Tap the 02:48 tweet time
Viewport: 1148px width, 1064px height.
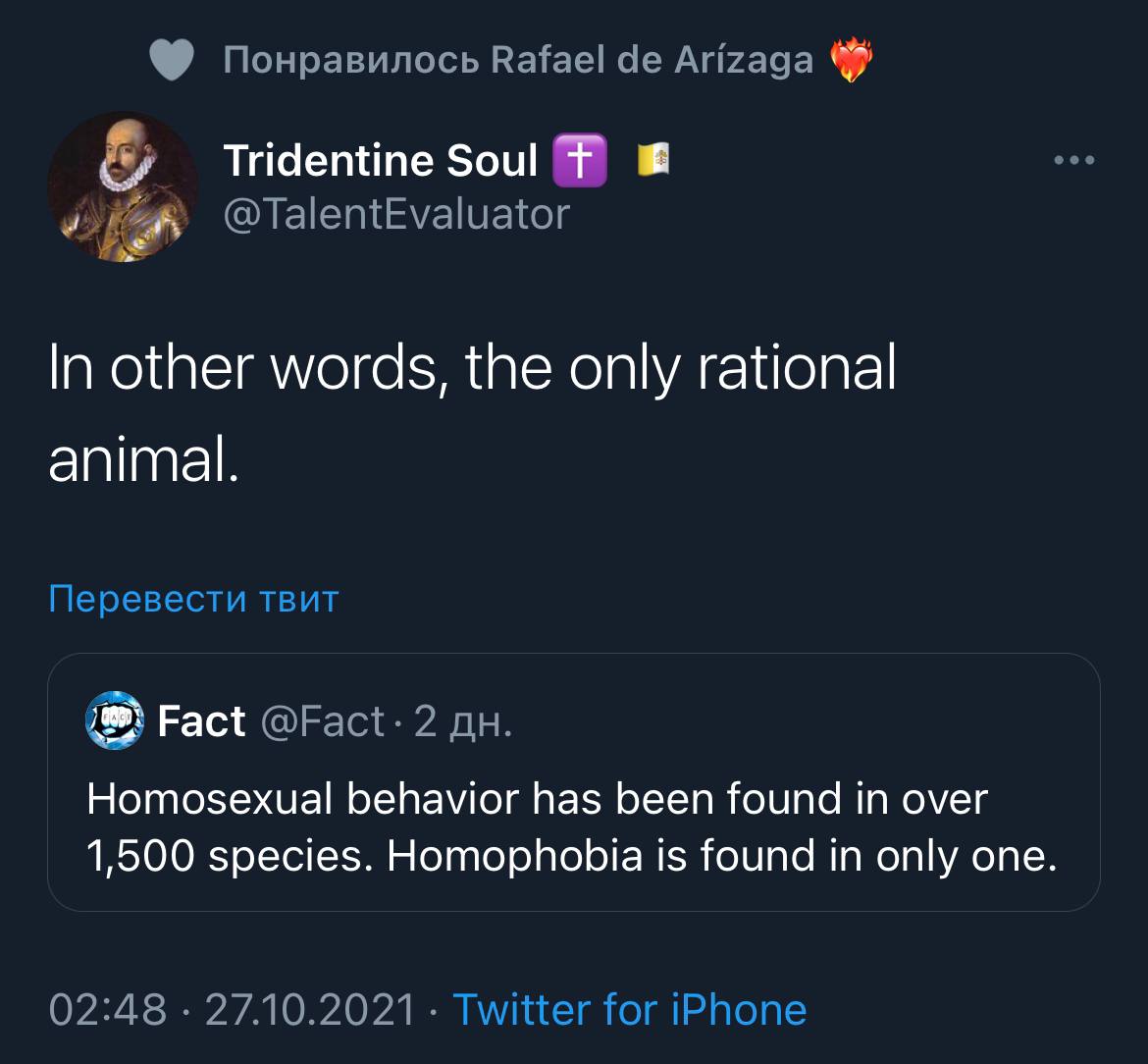pos(108,1009)
